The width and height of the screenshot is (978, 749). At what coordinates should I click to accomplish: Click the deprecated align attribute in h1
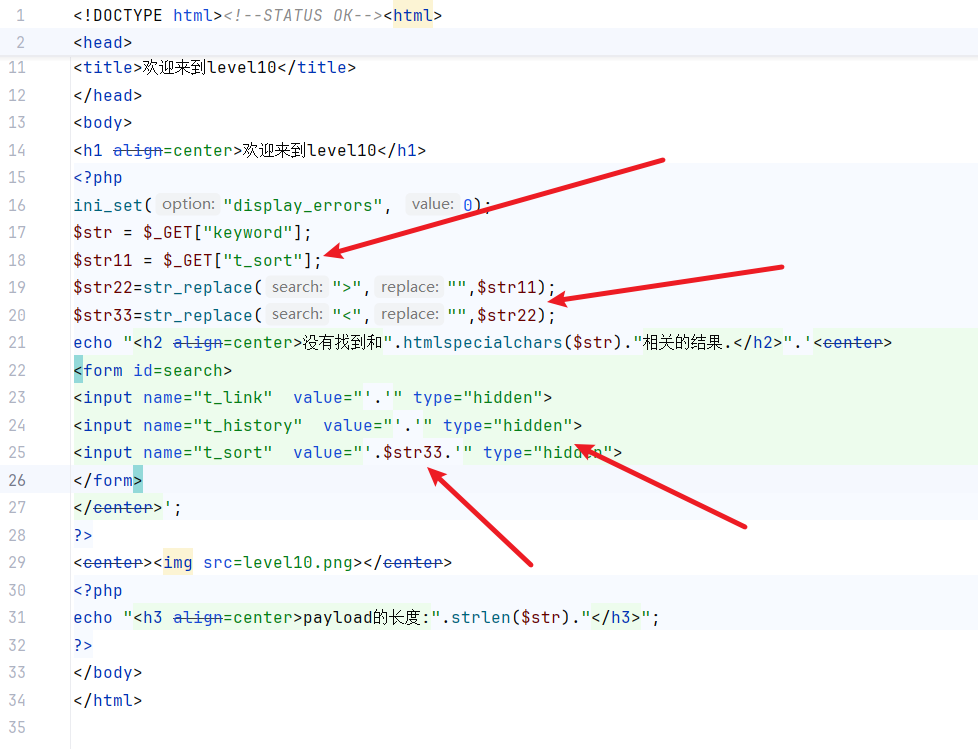(x=137, y=150)
